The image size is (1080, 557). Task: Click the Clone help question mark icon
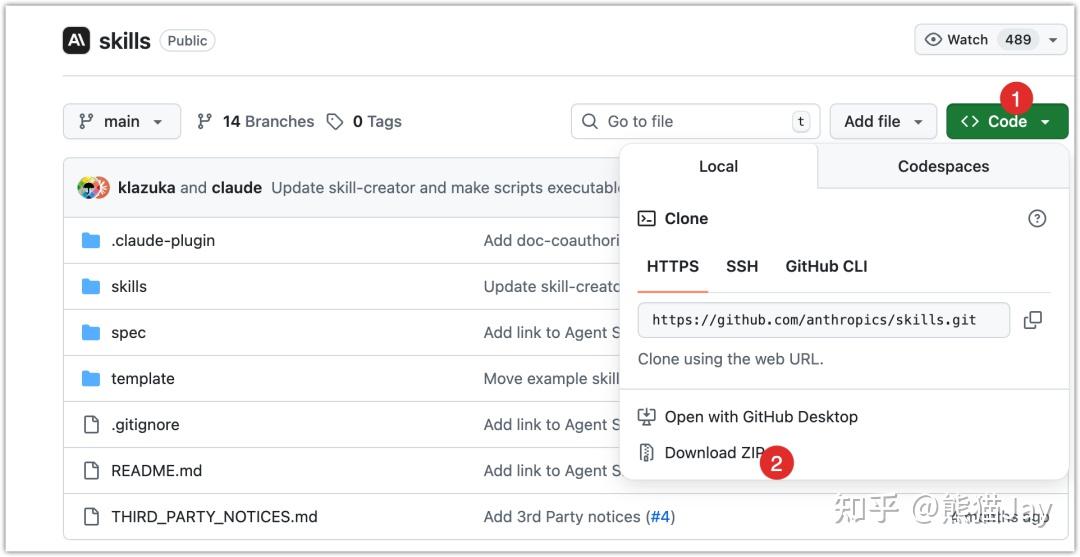coord(1037,218)
